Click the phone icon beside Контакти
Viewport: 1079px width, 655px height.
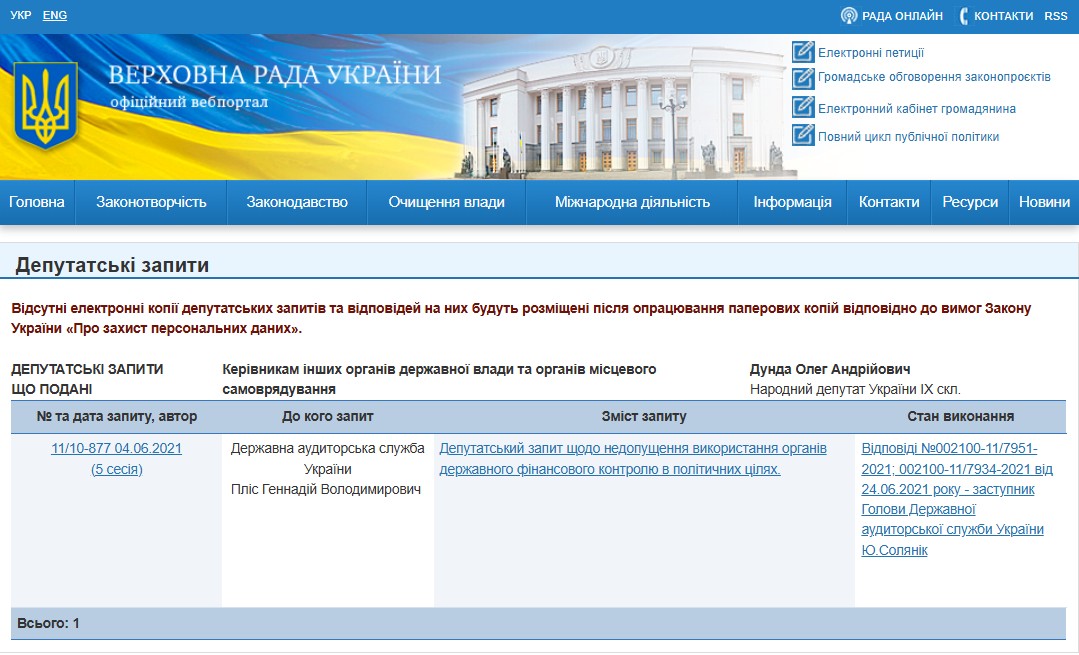coord(963,16)
